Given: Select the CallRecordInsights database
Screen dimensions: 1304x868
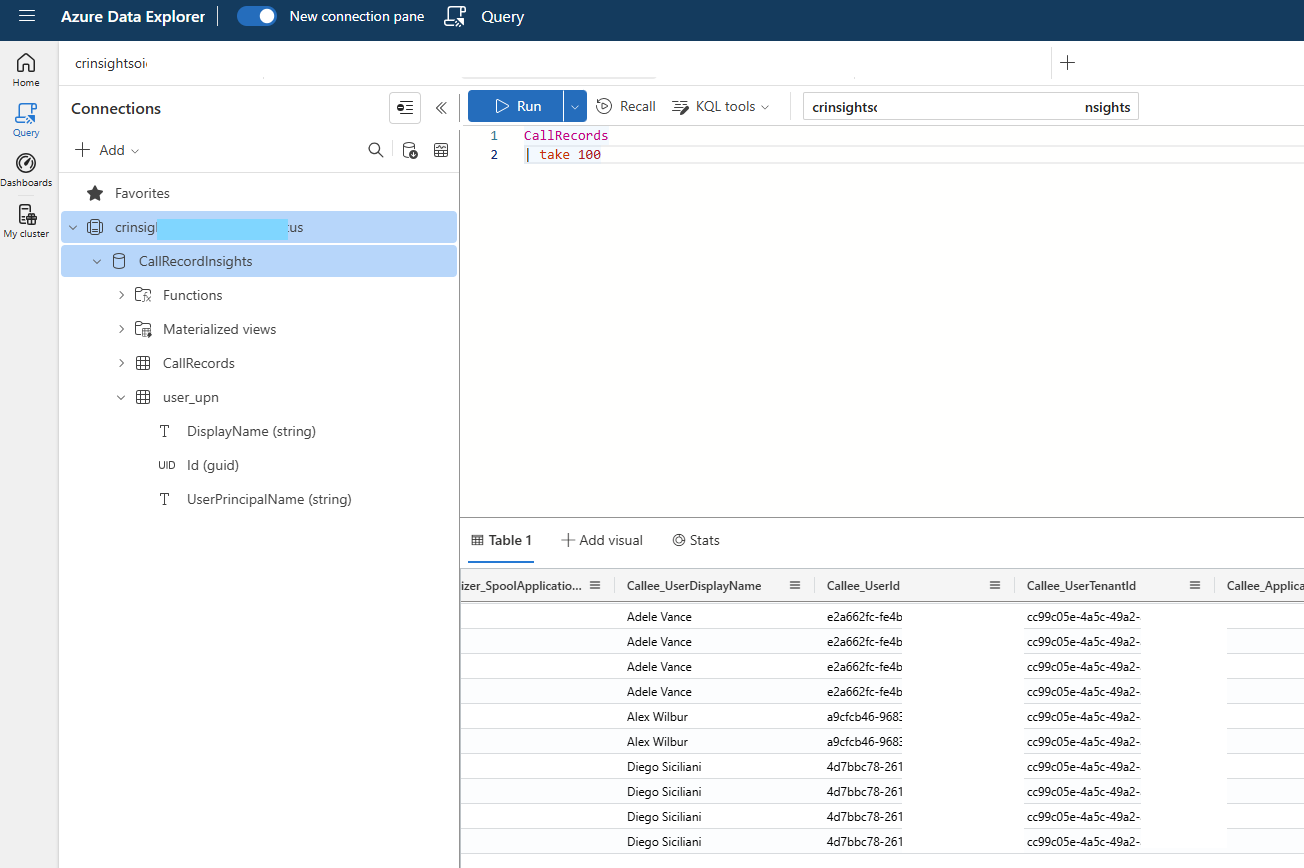Looking at the screenshot, I should [195, 262].
